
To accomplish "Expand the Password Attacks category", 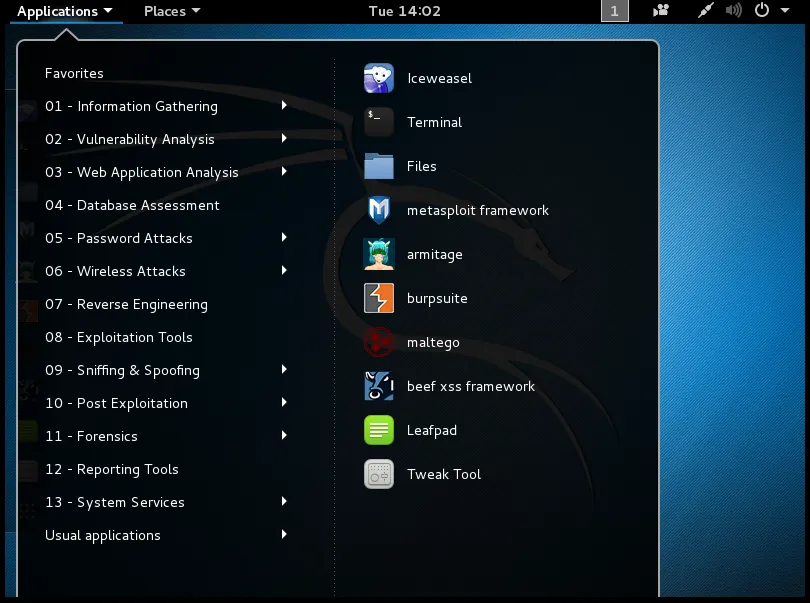I will click(118, 238).
